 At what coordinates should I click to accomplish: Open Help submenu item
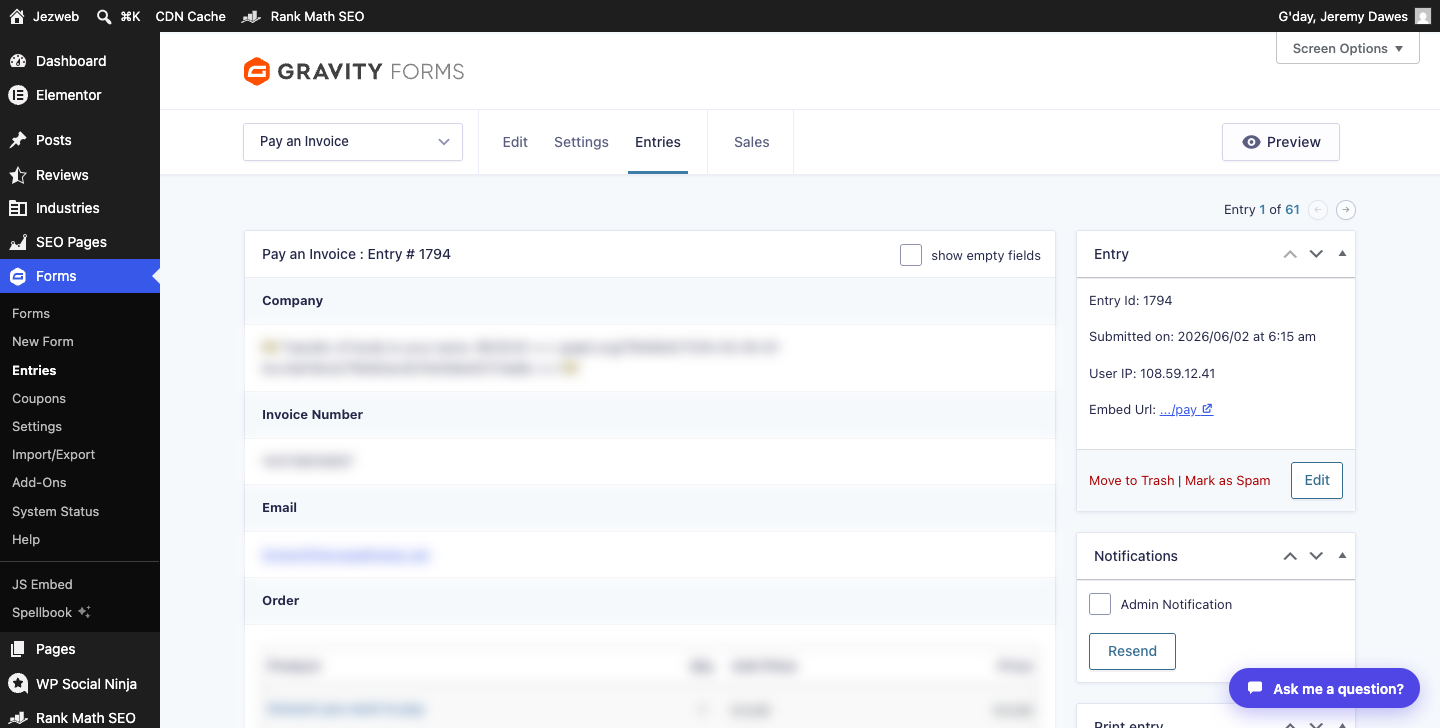(26, 539)
